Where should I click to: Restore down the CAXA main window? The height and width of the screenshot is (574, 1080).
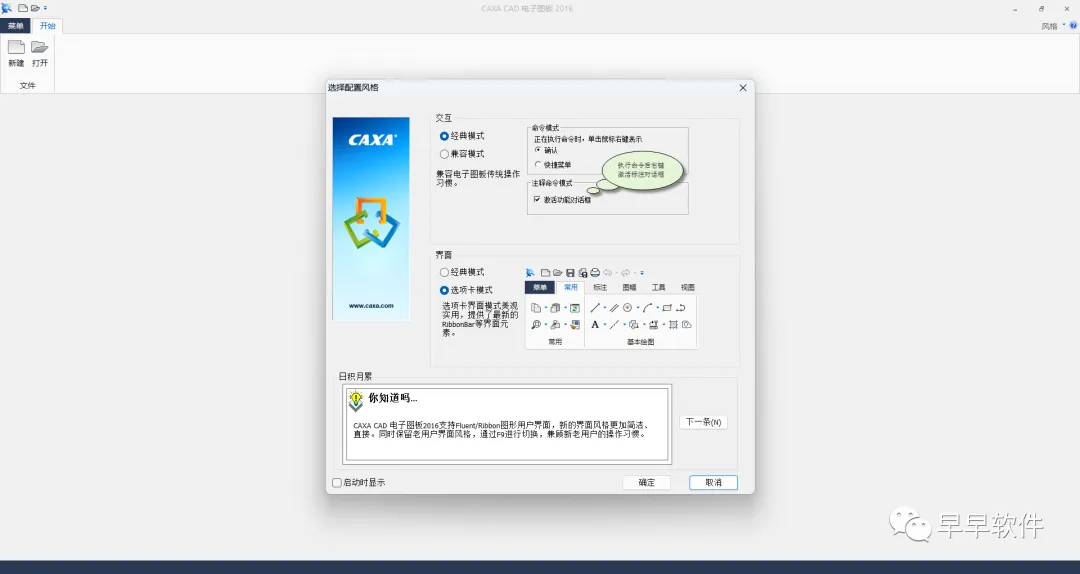click(x=1041, y=9)
